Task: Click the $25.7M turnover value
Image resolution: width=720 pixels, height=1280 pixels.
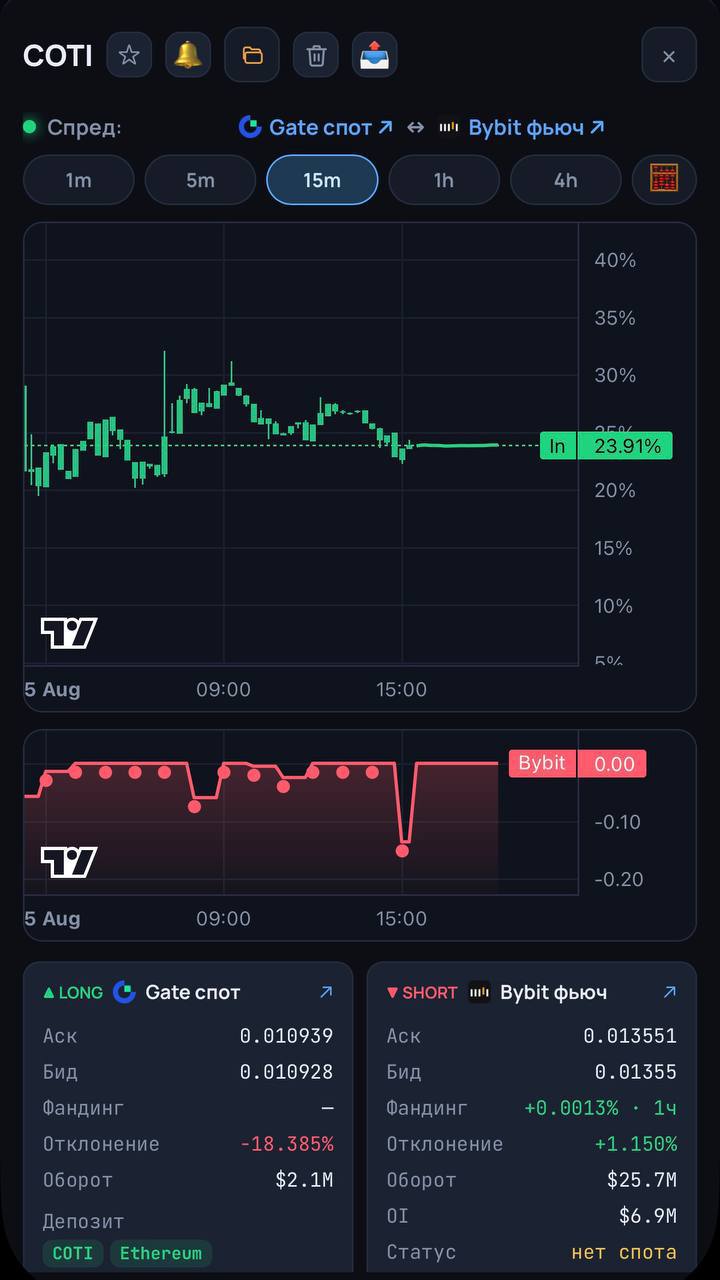Action: pos(642,1180)
